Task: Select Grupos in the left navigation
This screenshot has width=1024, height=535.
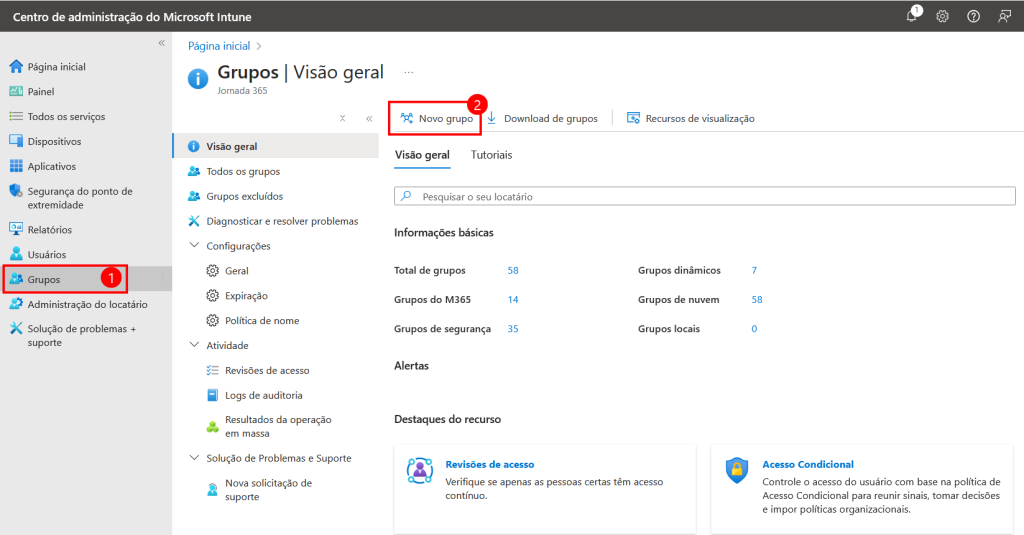Action: pos(86,279)
